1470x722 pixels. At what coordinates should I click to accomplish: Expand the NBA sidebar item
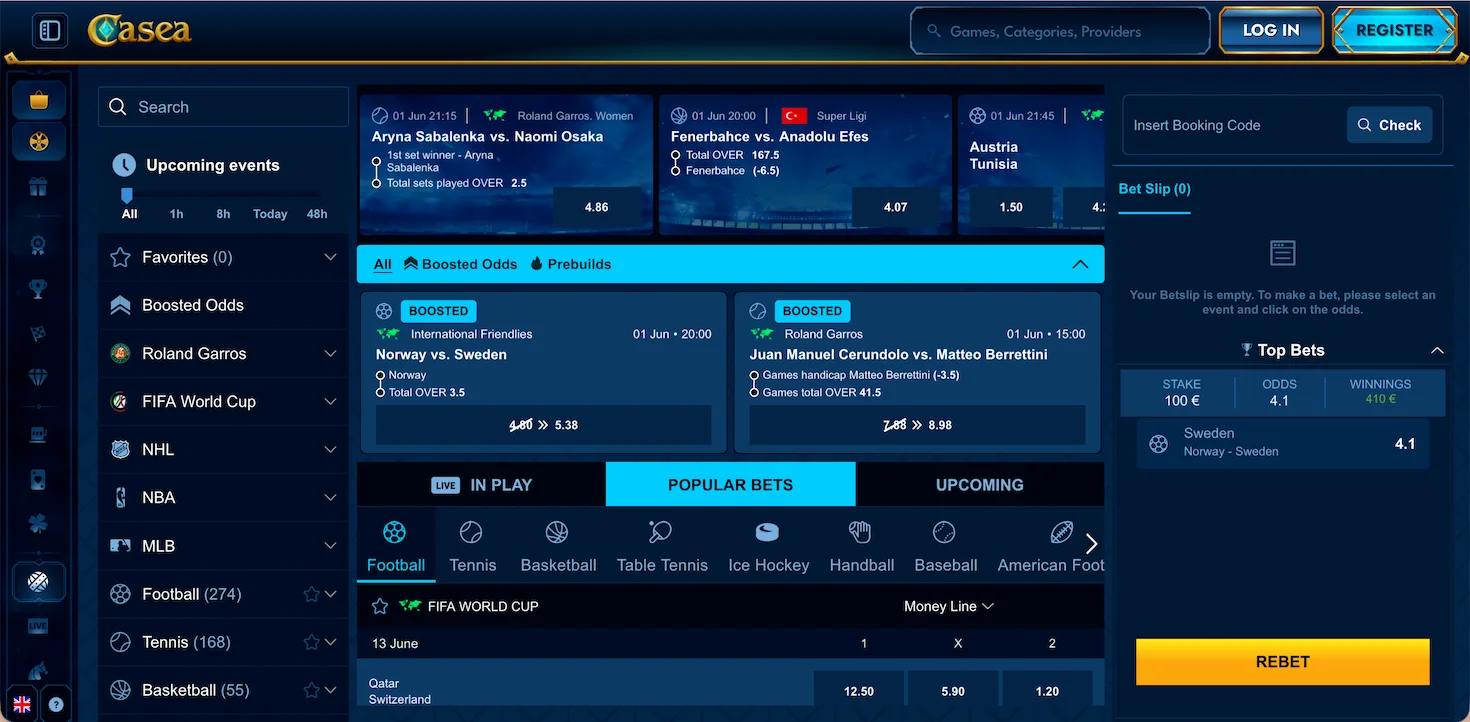pos(331,497)
